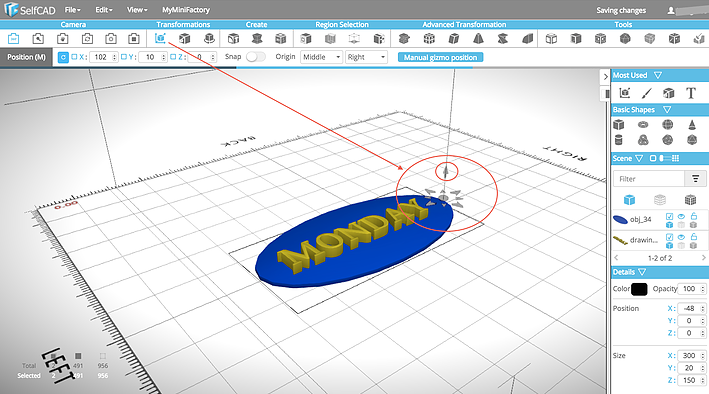The width and height of the screenshot is (709, 394).
Task: Click the first Create section tool icon
Action: click(233, 38)
